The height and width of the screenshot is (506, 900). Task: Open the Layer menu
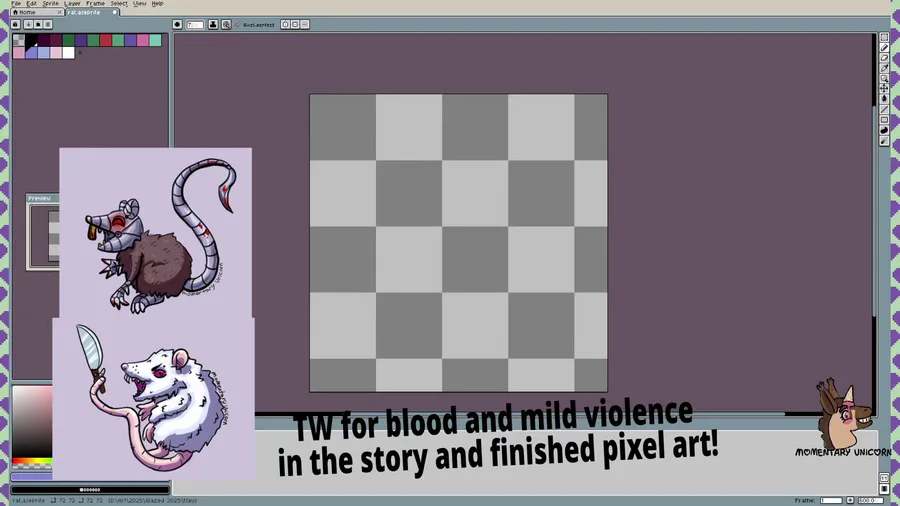click(72, 3)
